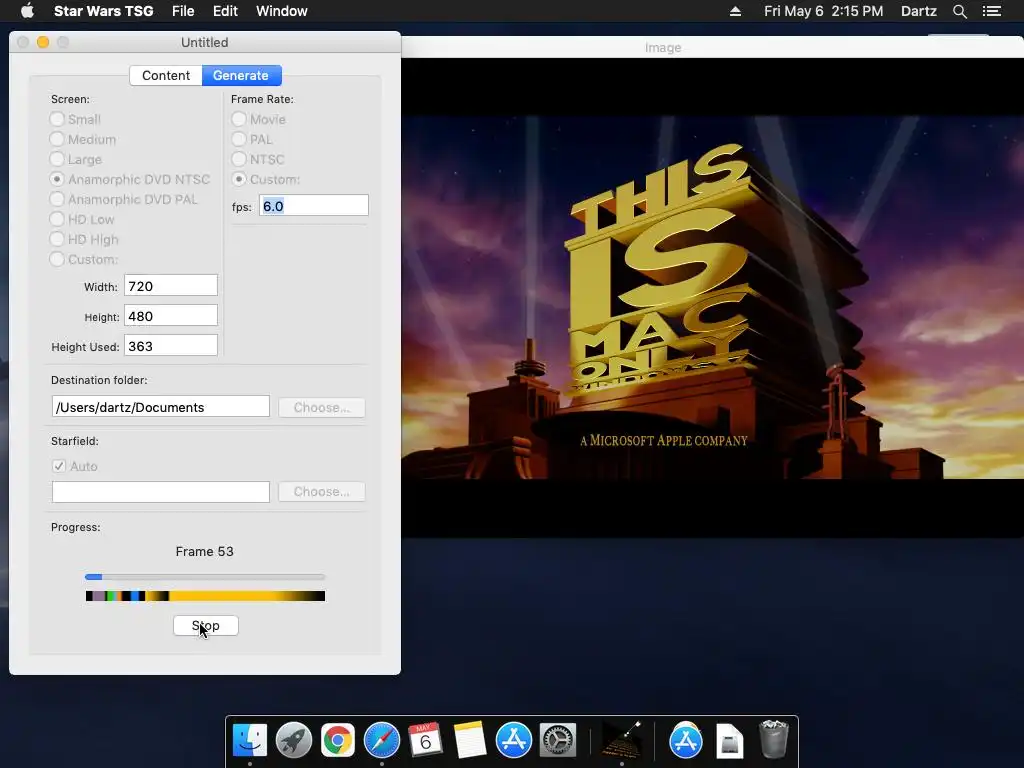Click the Image window title bar

[712, 47]
